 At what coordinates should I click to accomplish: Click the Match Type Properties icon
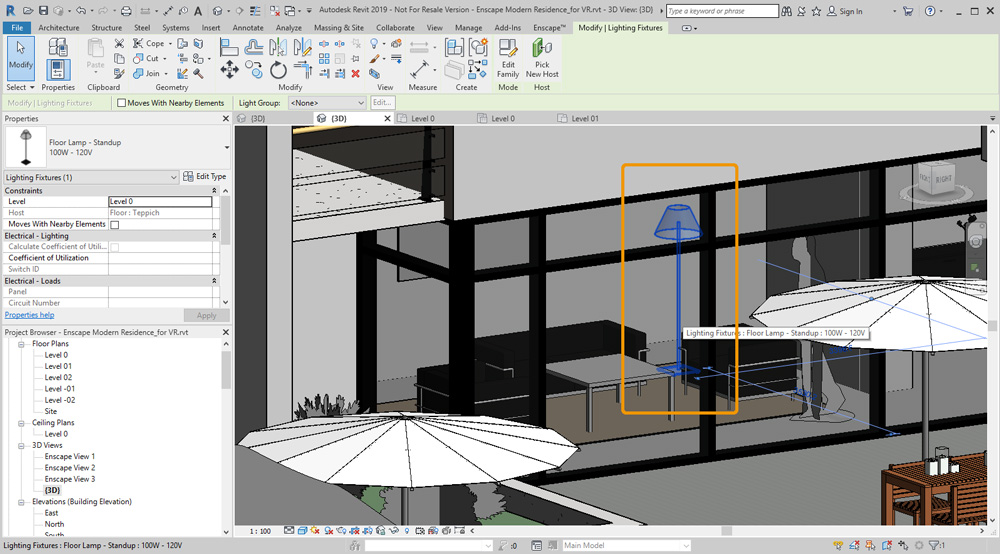click(119, 74)
